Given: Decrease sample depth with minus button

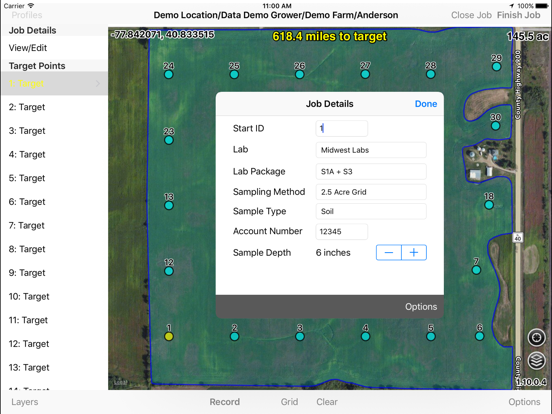Looking at the screenshot, I should (389, 252).
